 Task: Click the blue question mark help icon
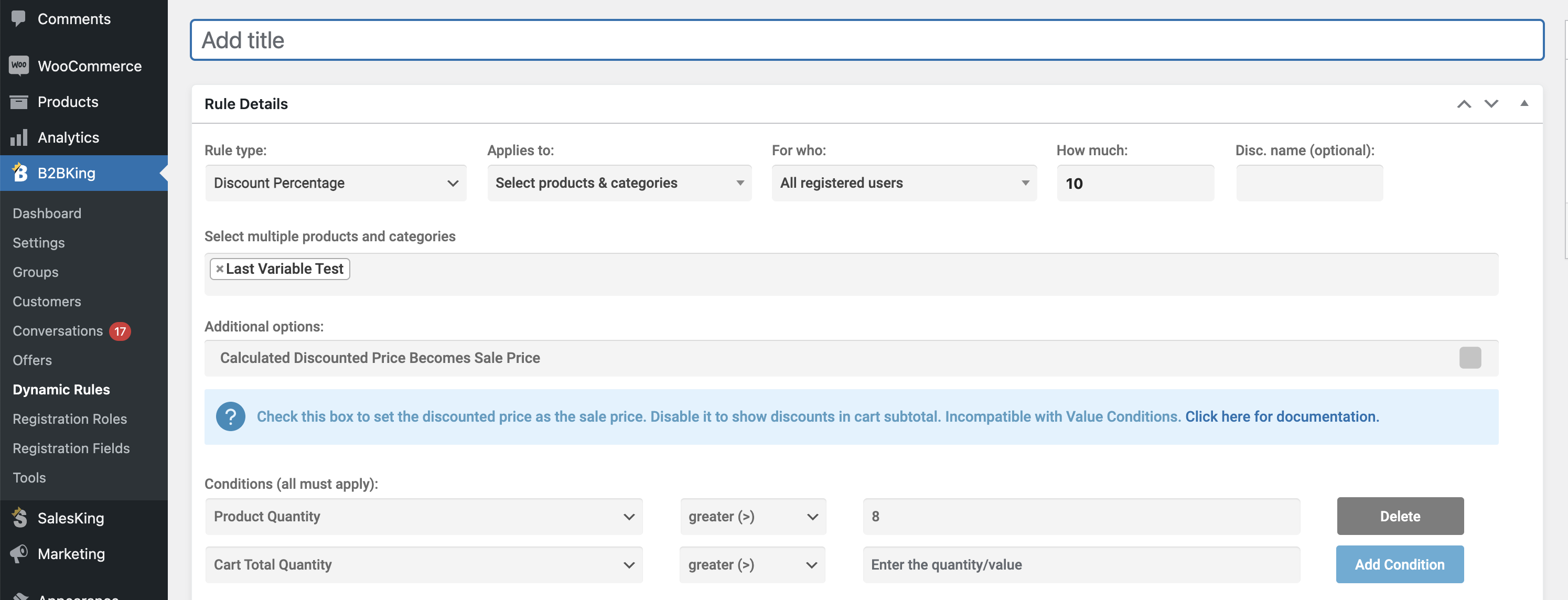pos(231,416)
